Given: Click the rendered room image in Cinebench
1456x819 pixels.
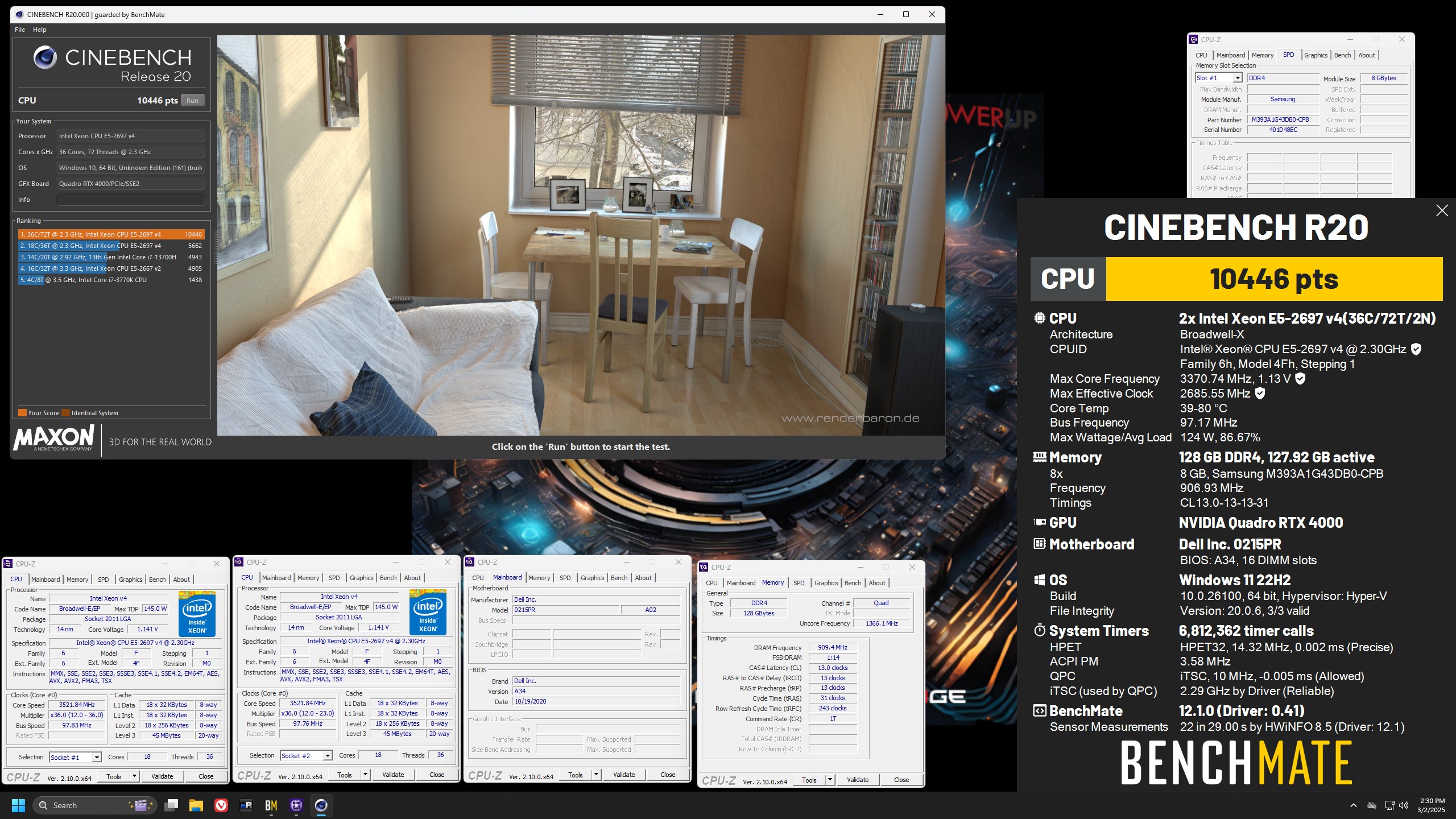Looking at the screenshot, I should click(581, 235).
